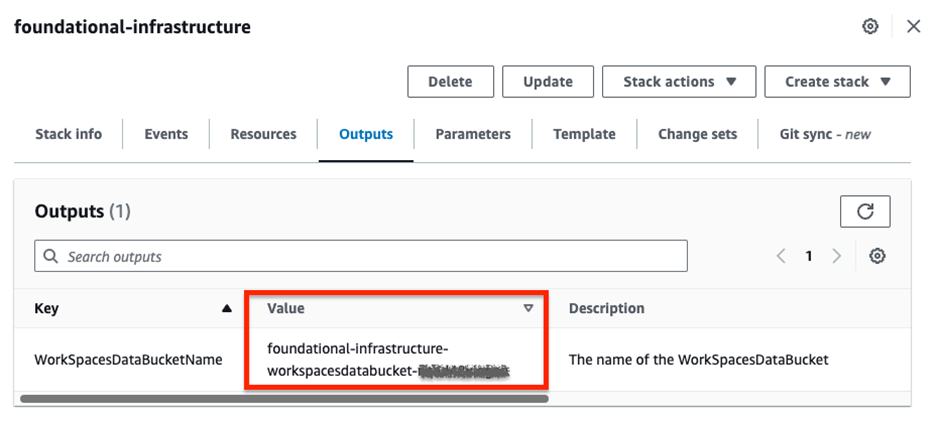Open Outputs table preferences gear
Image resolution: width=939 pixels, height=424 pixels.
coord(877,256)
